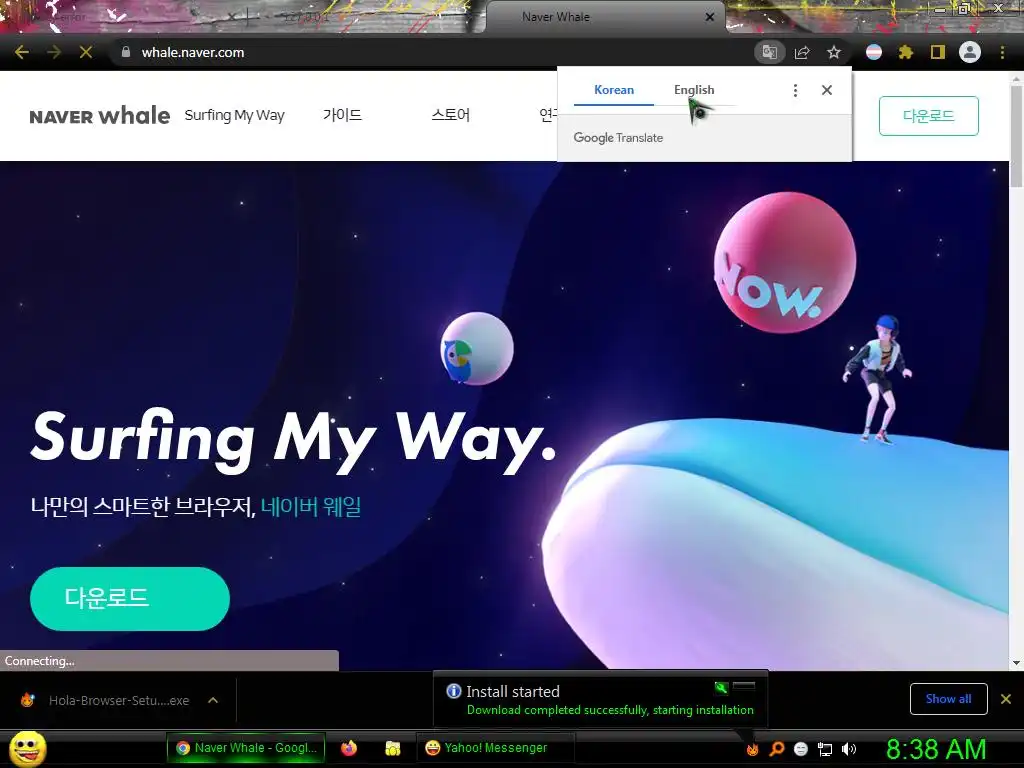Click the large green 다운로드 button
The height and width of the screenshot is (768, 1024).
(130, 598)
